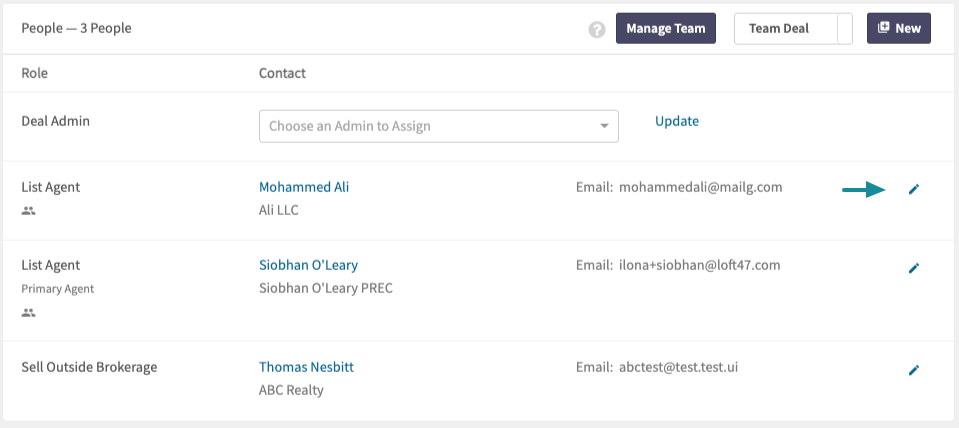Open the Team Deal dropdown
This screenshot has height=428, width=959.
(x=793, y=28)
